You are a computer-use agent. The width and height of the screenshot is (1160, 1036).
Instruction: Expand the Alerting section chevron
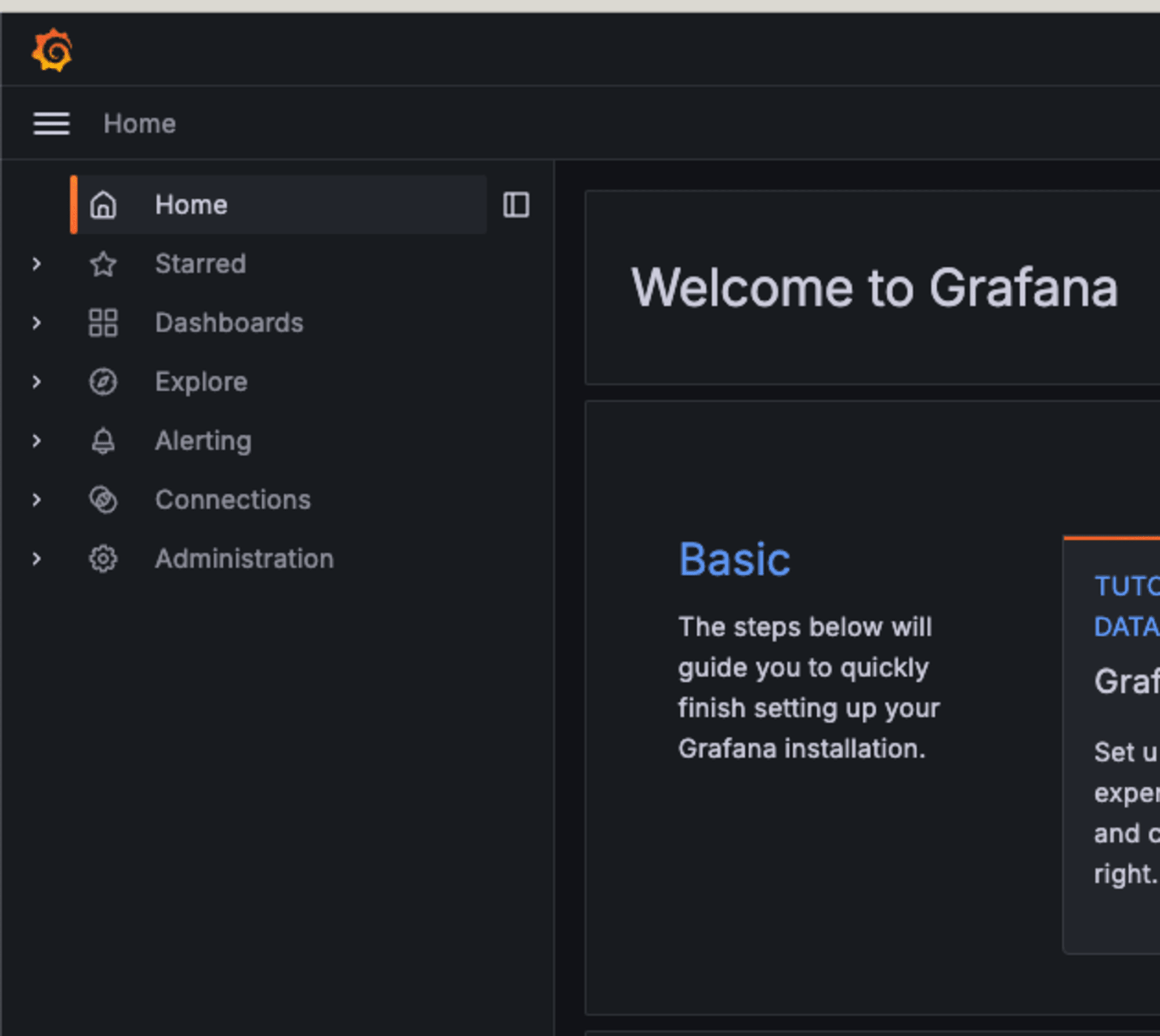37,441
